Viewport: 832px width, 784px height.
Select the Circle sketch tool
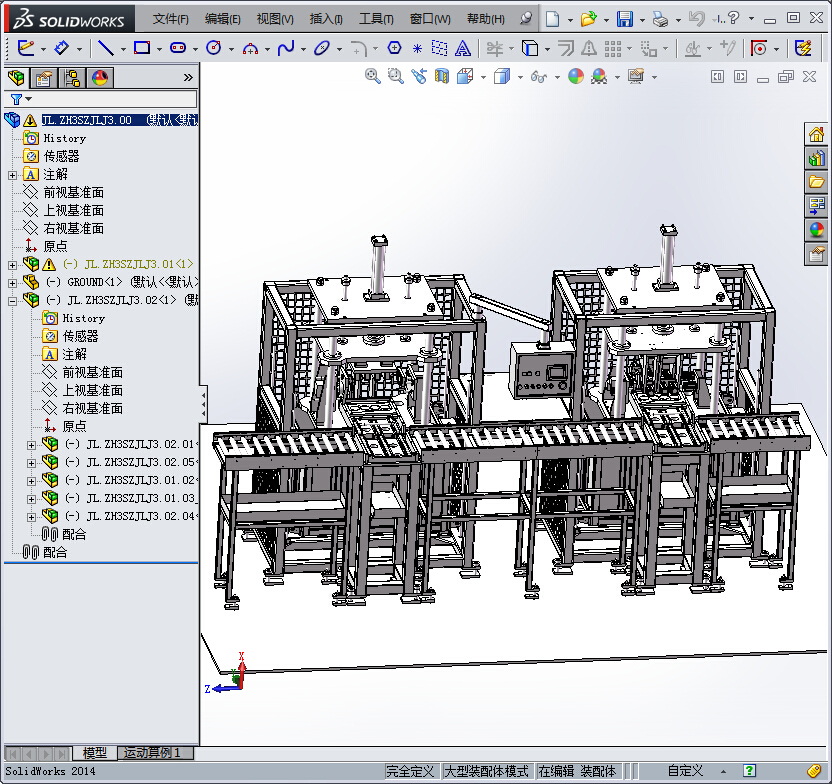(213, 48)
